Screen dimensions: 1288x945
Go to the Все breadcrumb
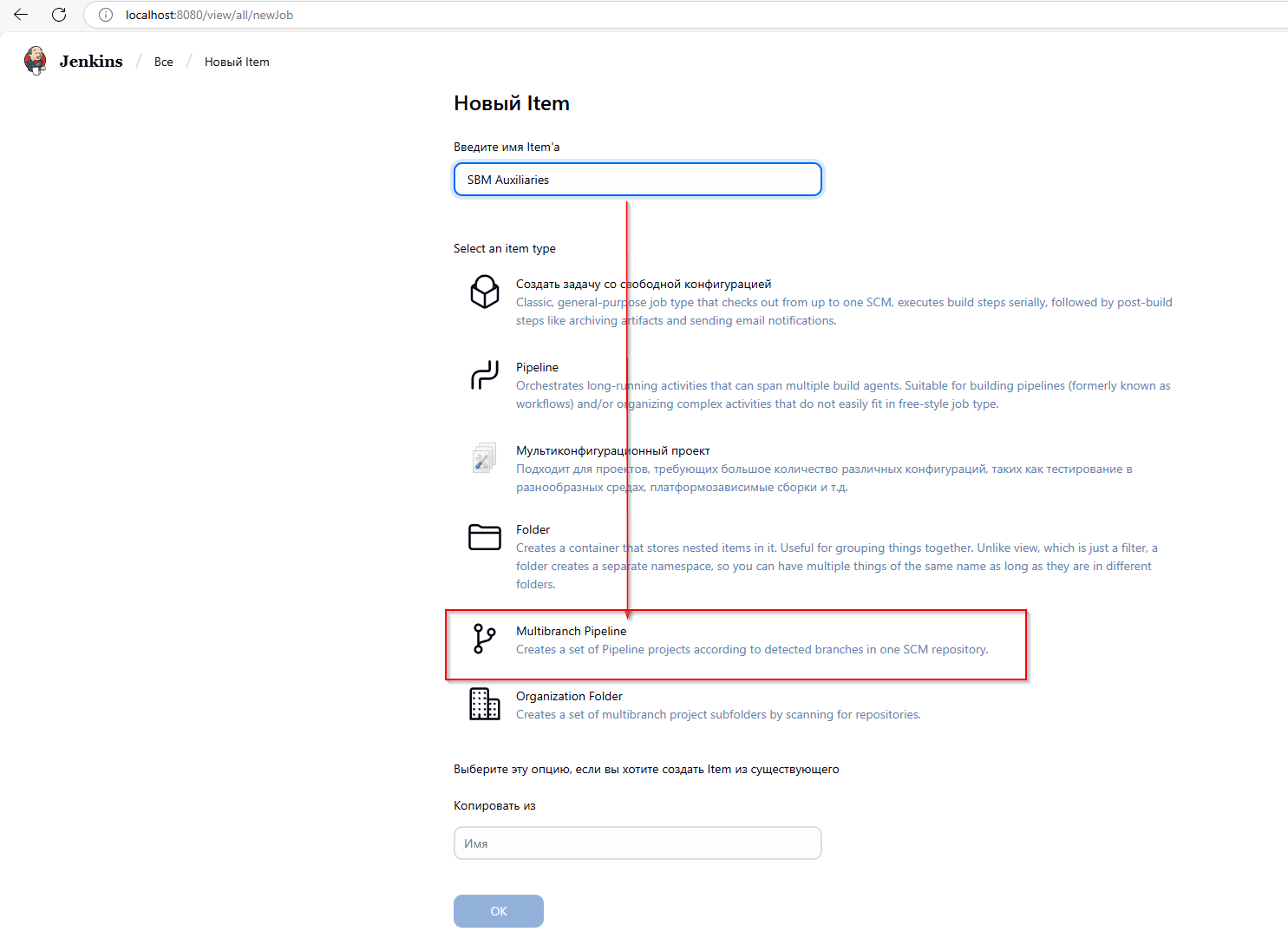pyautogui.click(x=164, y=62)
